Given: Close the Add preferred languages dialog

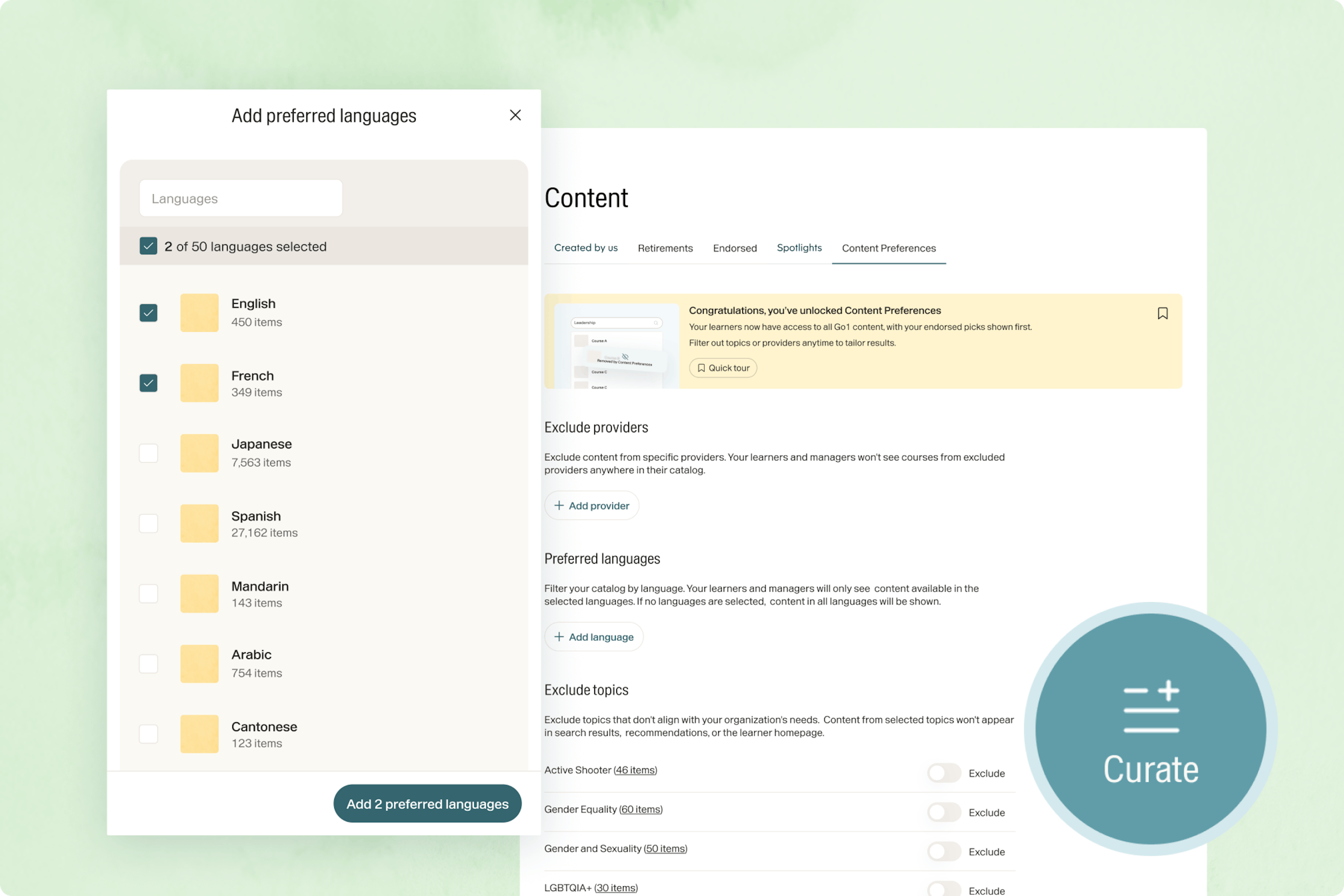Looking at the screenshot, I should tap(515, 115).
